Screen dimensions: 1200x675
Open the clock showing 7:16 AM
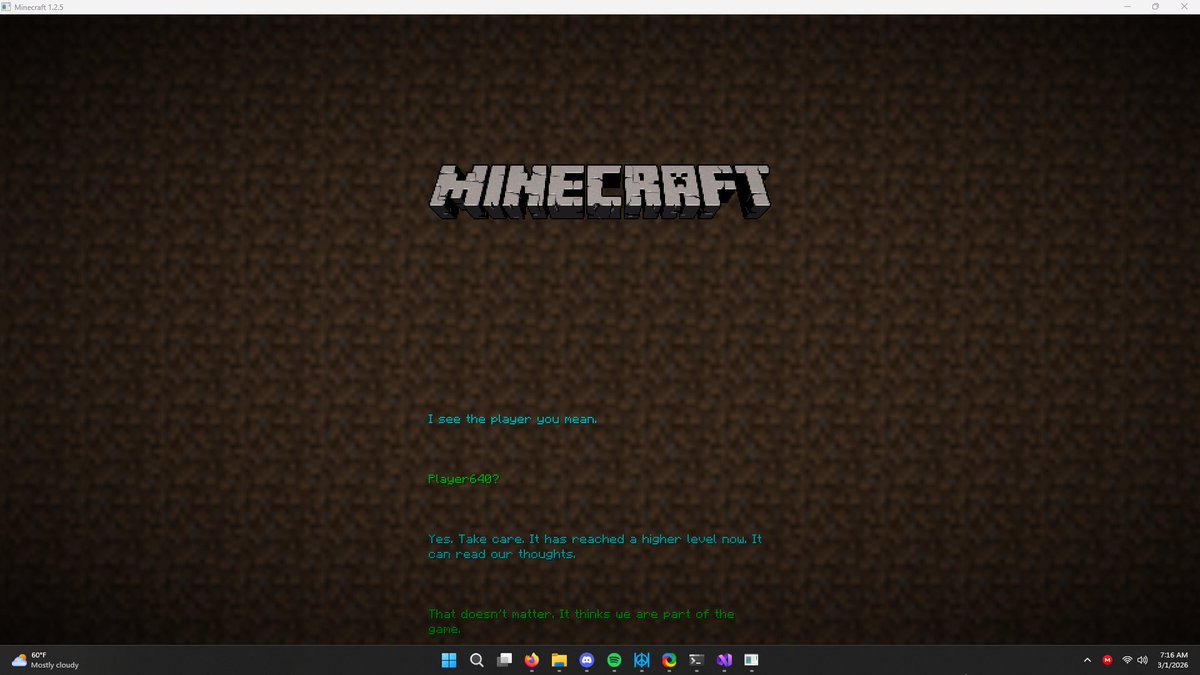1174,660
